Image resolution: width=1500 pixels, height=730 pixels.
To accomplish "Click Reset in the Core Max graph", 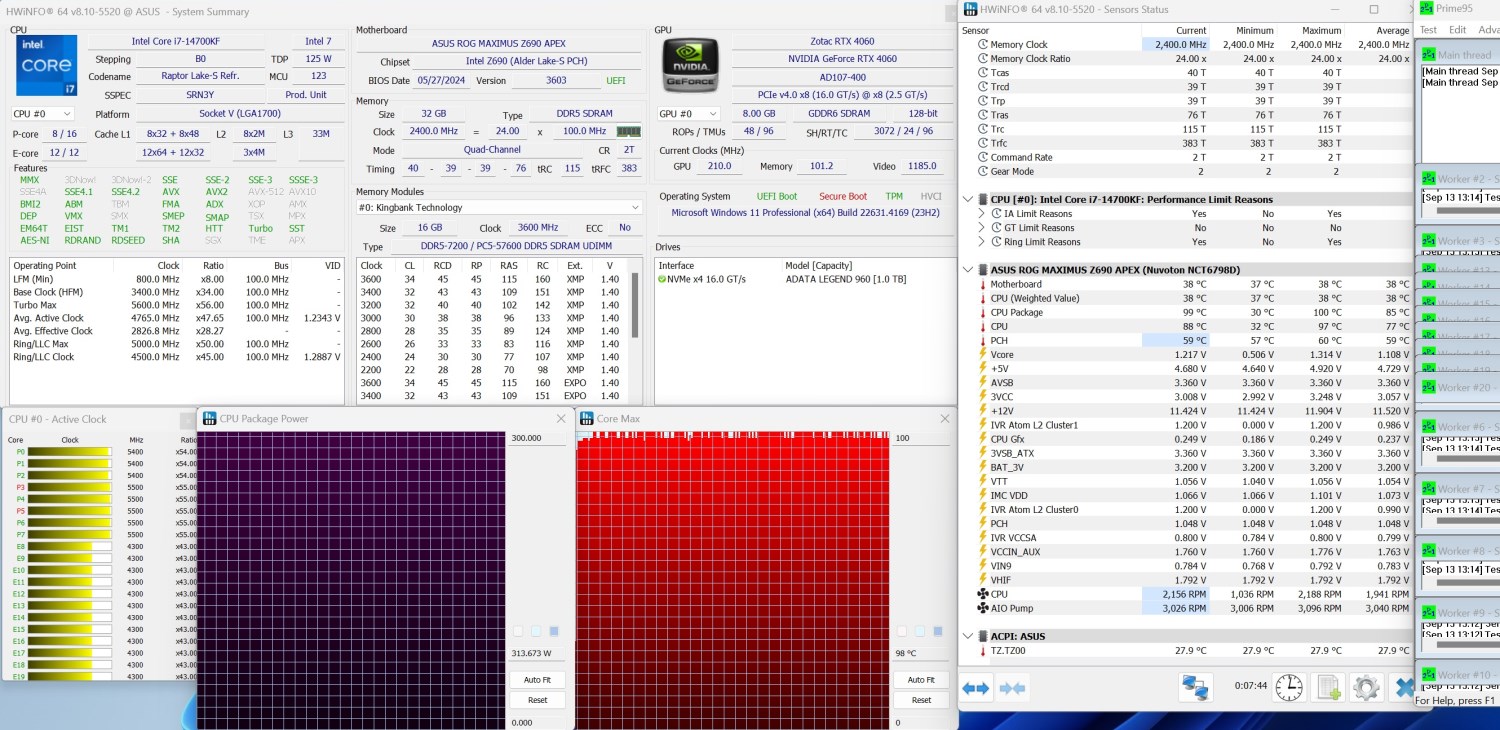I will point(921,700).
